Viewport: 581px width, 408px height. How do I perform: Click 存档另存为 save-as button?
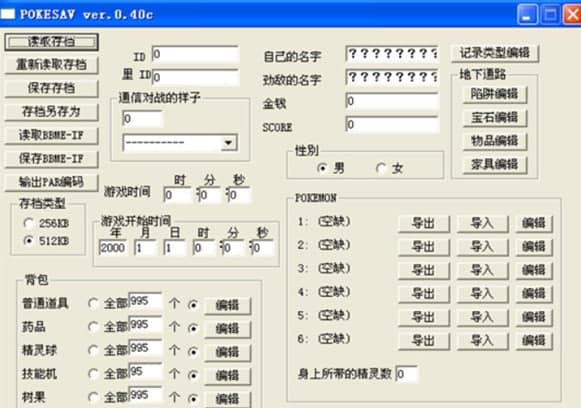(52, 112)
